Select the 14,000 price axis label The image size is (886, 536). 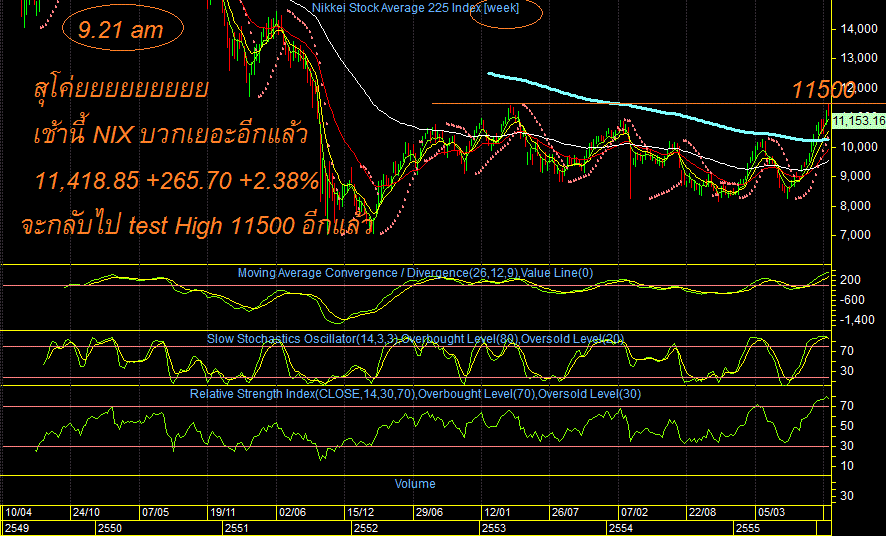point(859,29)
